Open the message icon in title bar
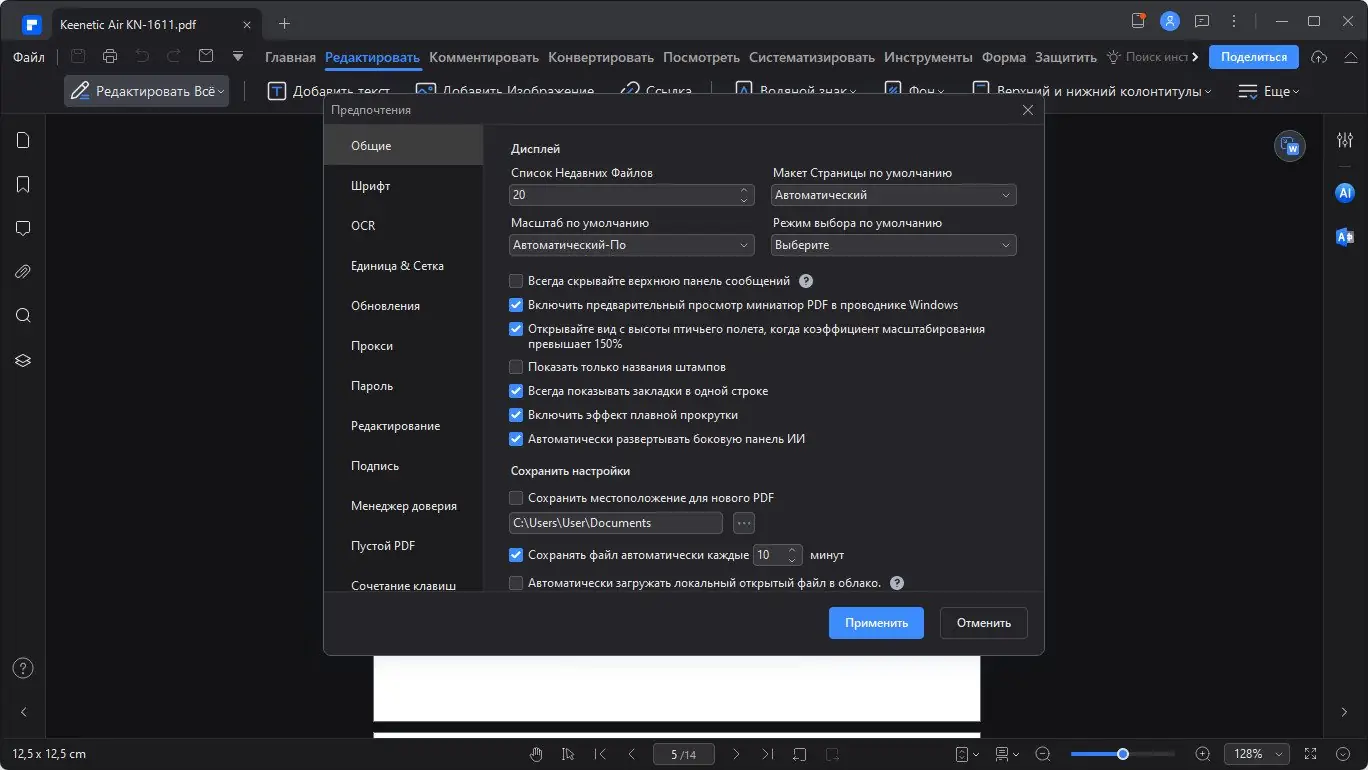This screenshot has height=770, width=1368. [1202, 21]
